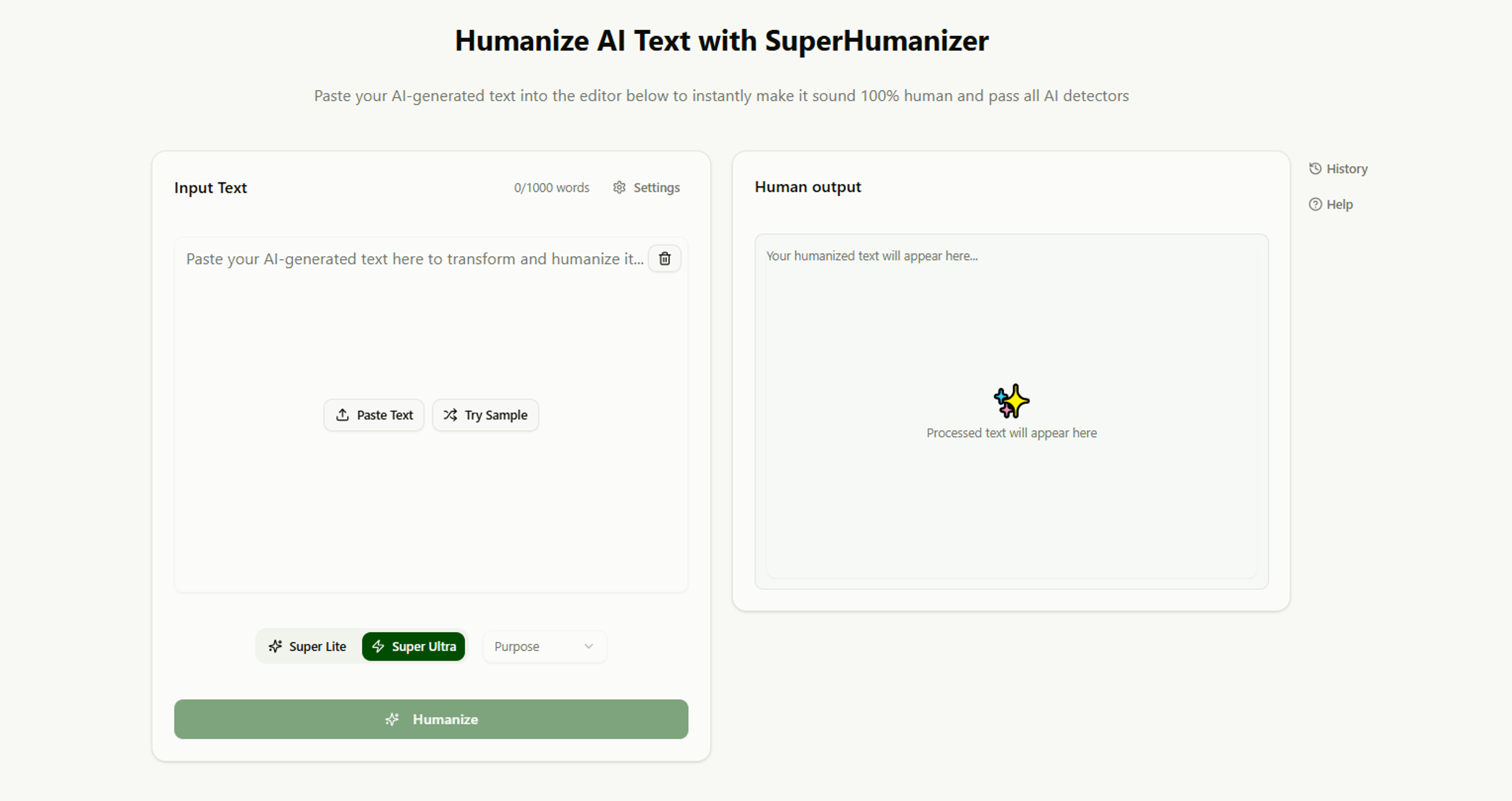Open the History panel icon

pos(1315,169)
